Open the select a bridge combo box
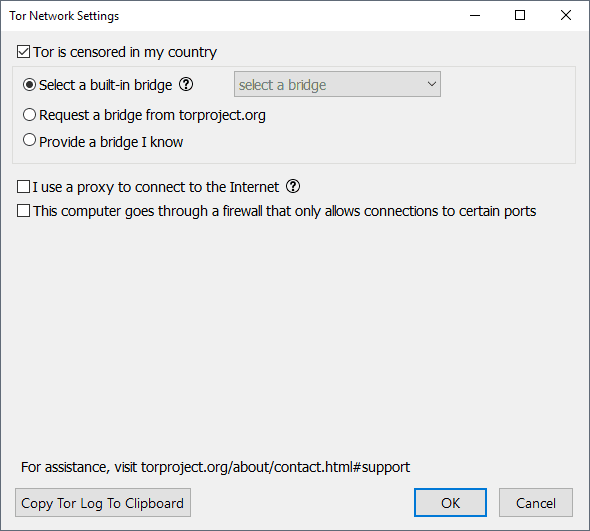590x531 pixels. click(337, 84)
